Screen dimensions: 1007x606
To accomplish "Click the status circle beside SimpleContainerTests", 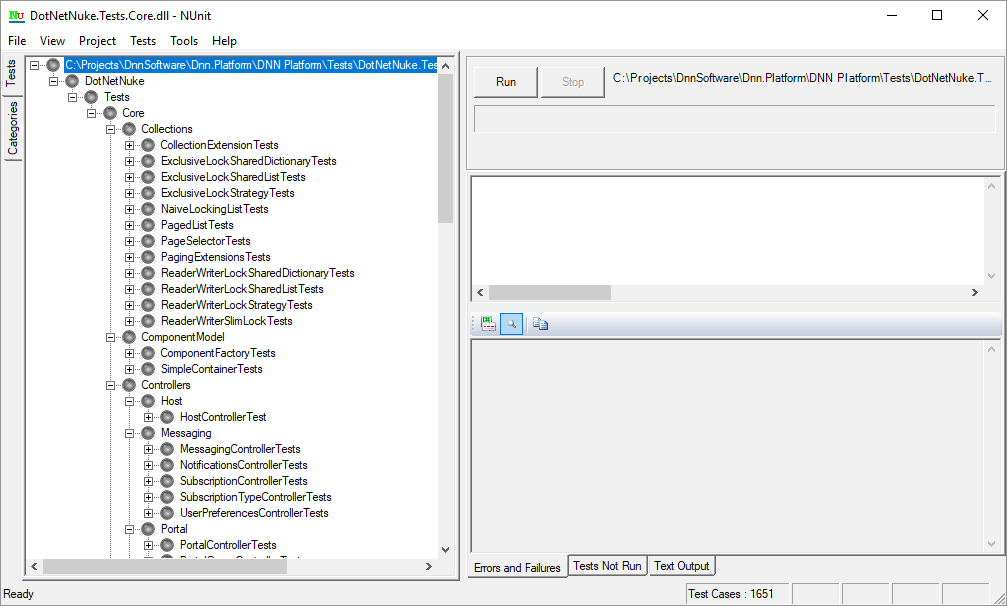I will [x=148, y=369].
